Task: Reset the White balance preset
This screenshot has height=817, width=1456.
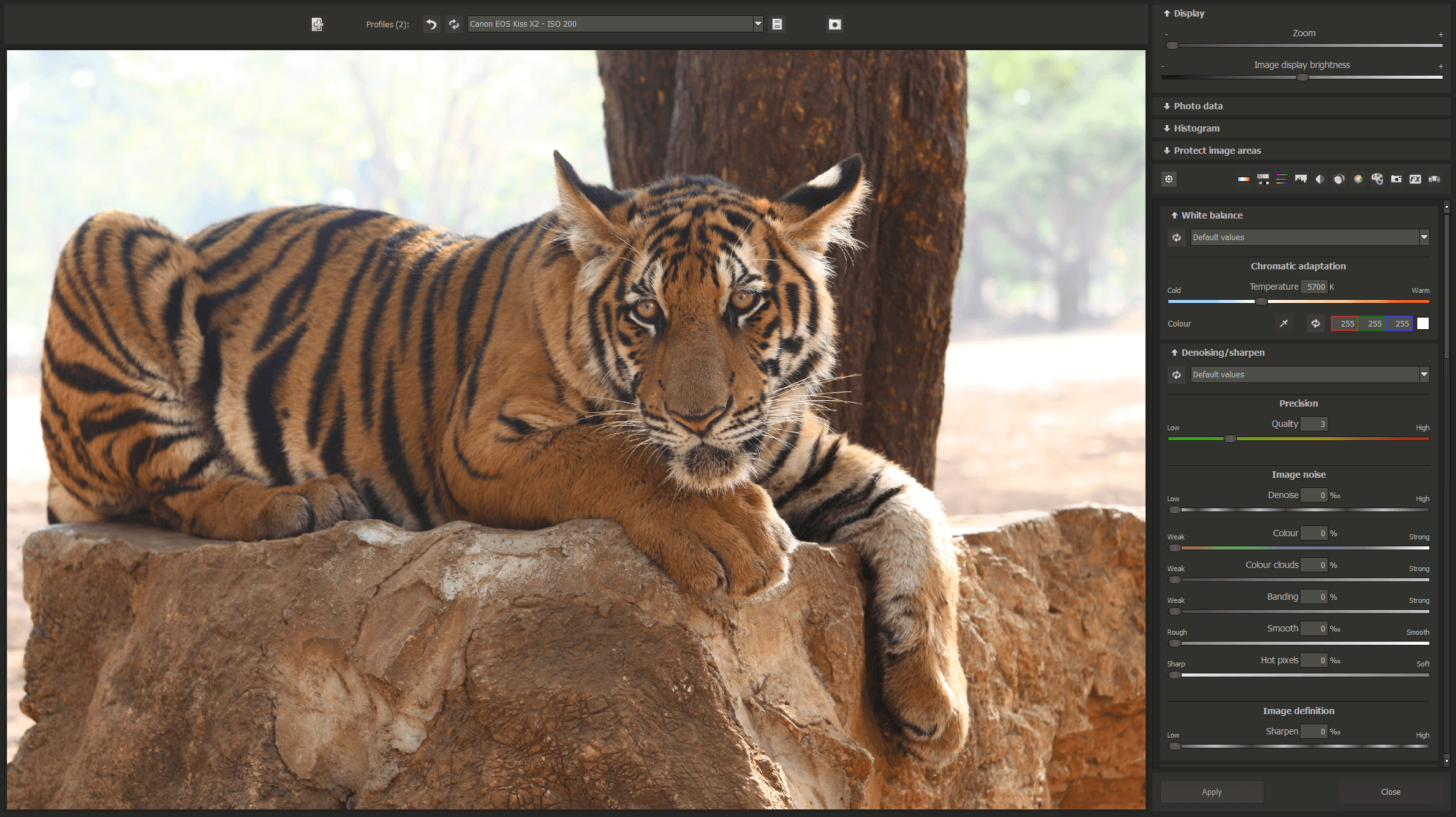Action: (1177, 238)
